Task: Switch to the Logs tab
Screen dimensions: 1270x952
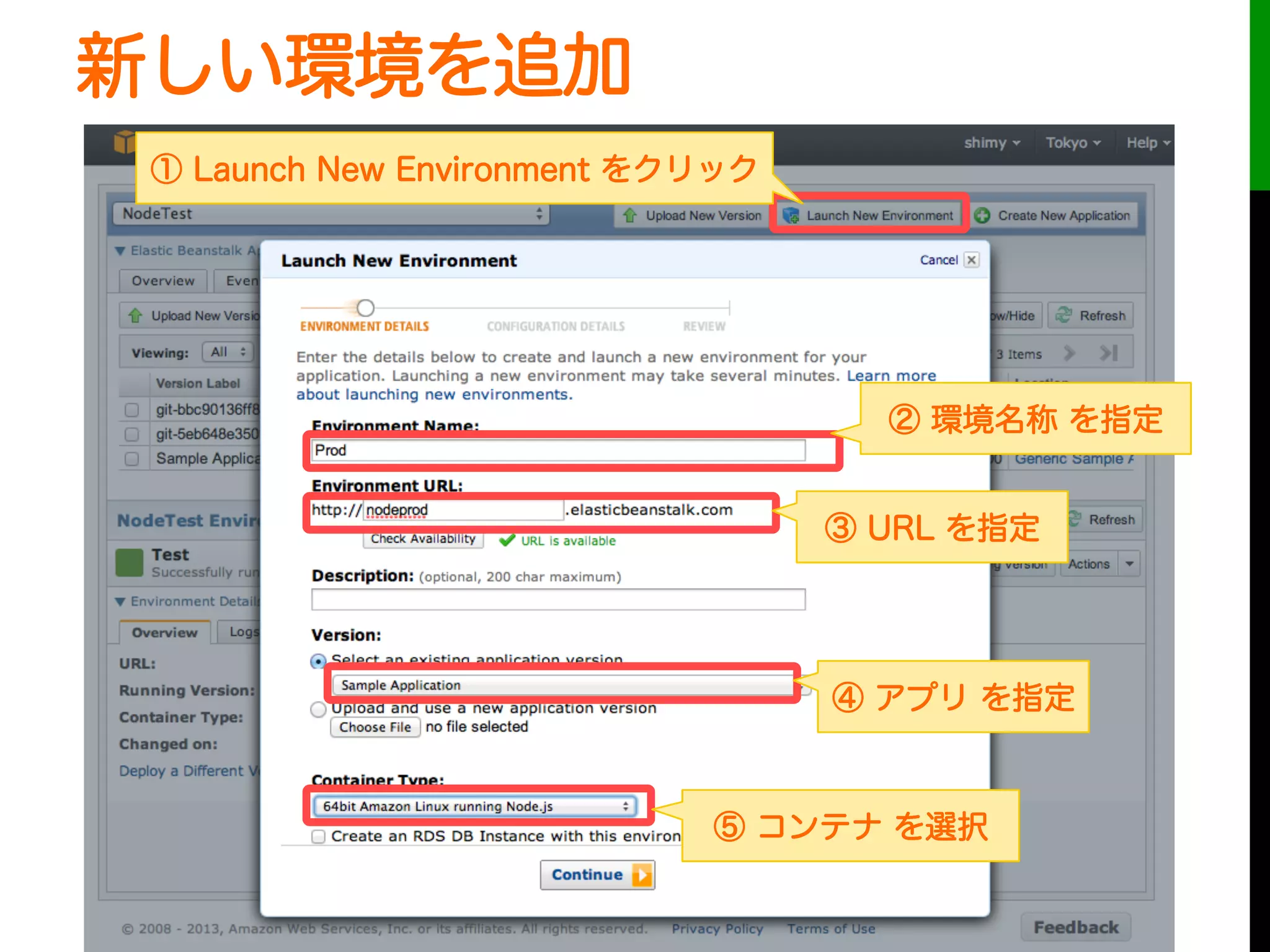Action: coord(239,632)
